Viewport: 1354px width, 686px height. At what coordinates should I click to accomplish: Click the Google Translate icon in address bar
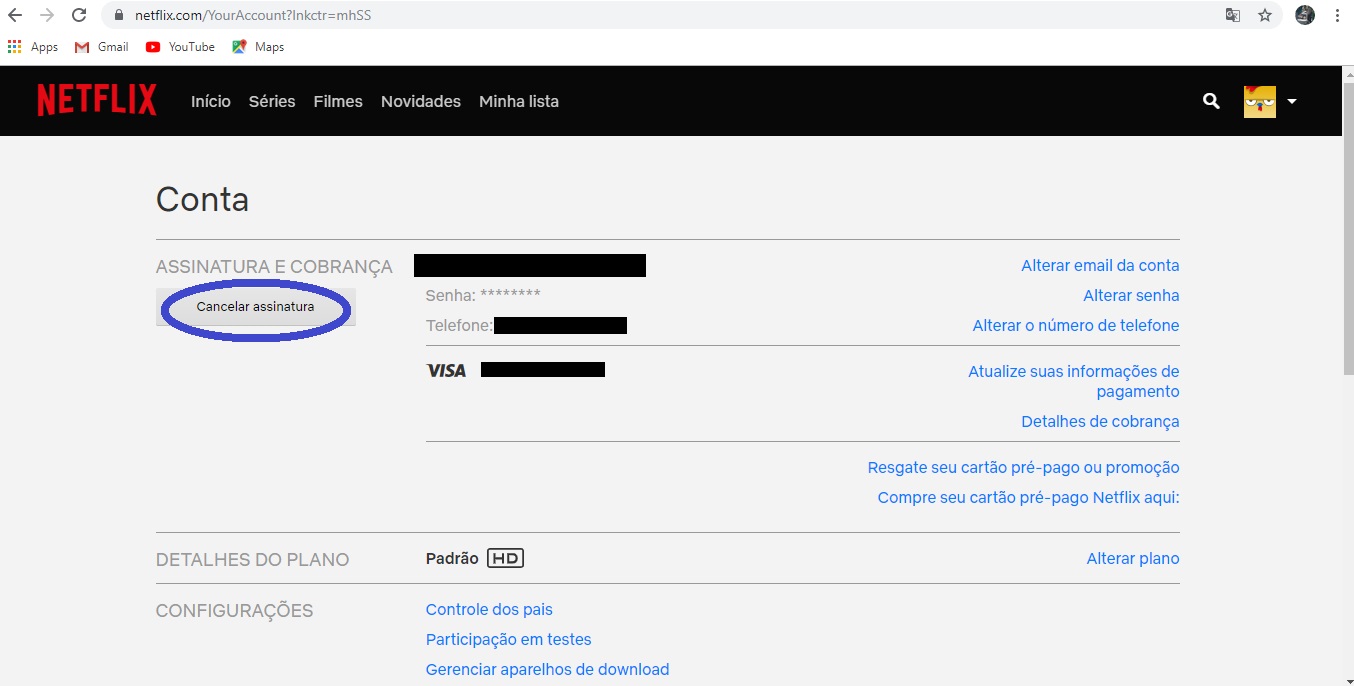[1233, 15]
